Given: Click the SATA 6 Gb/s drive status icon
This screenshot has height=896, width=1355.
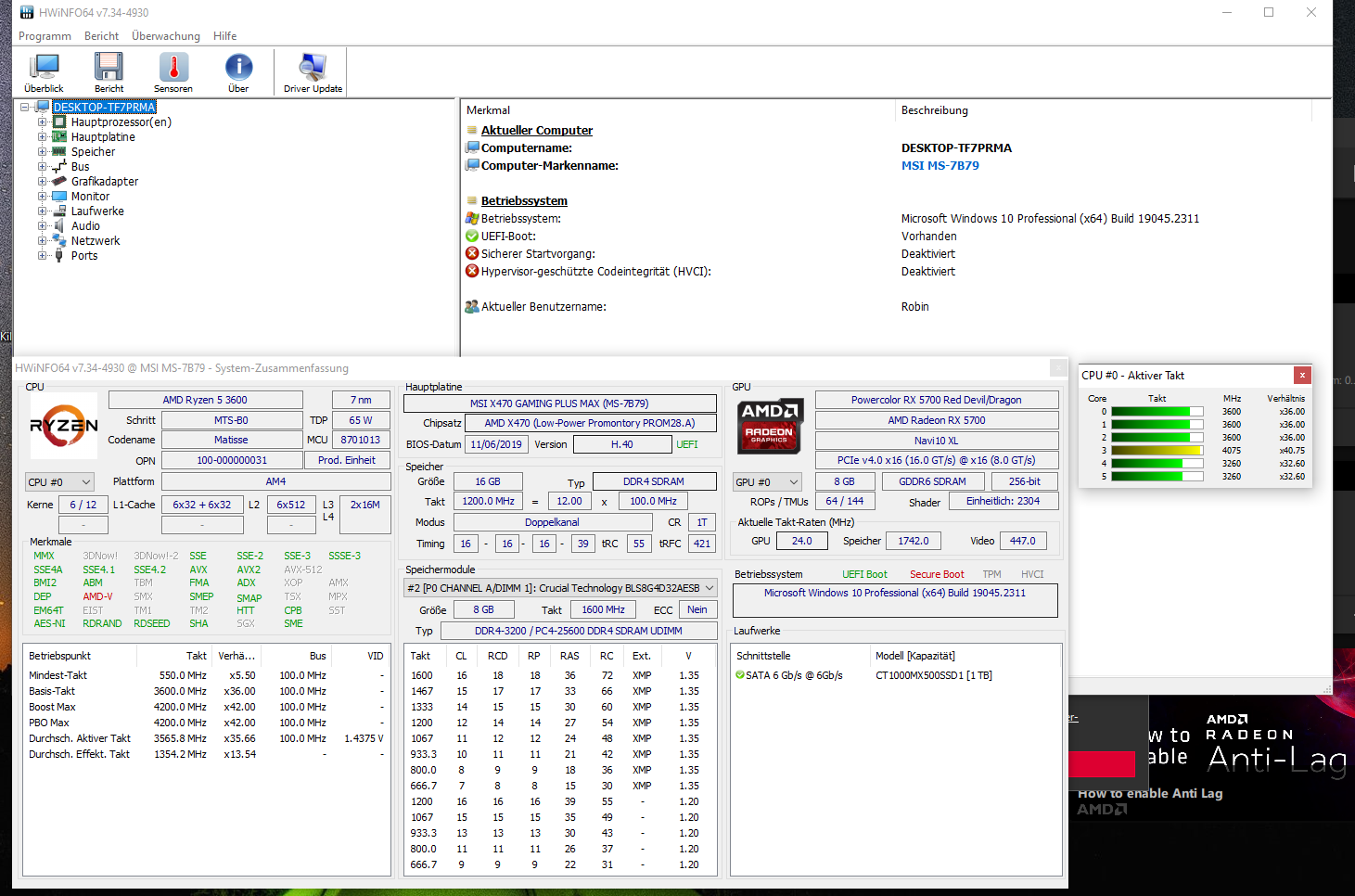Looking at the screenshot, I should click(x=740, y=675).
